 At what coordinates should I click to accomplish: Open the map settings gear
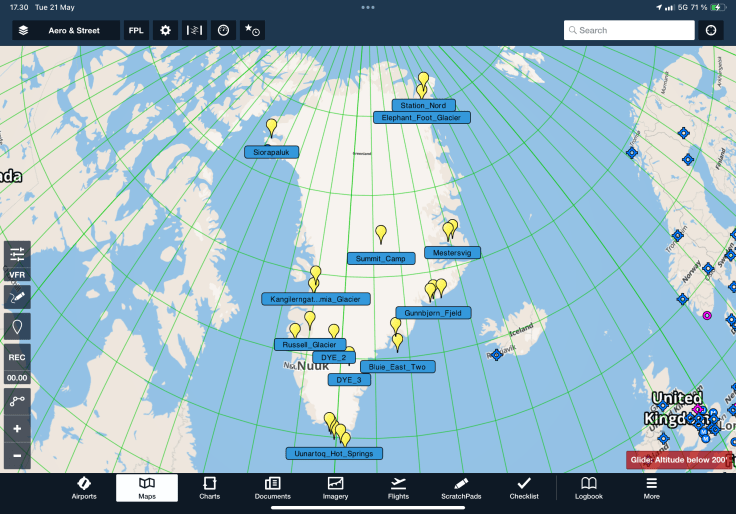click(166, 30)
